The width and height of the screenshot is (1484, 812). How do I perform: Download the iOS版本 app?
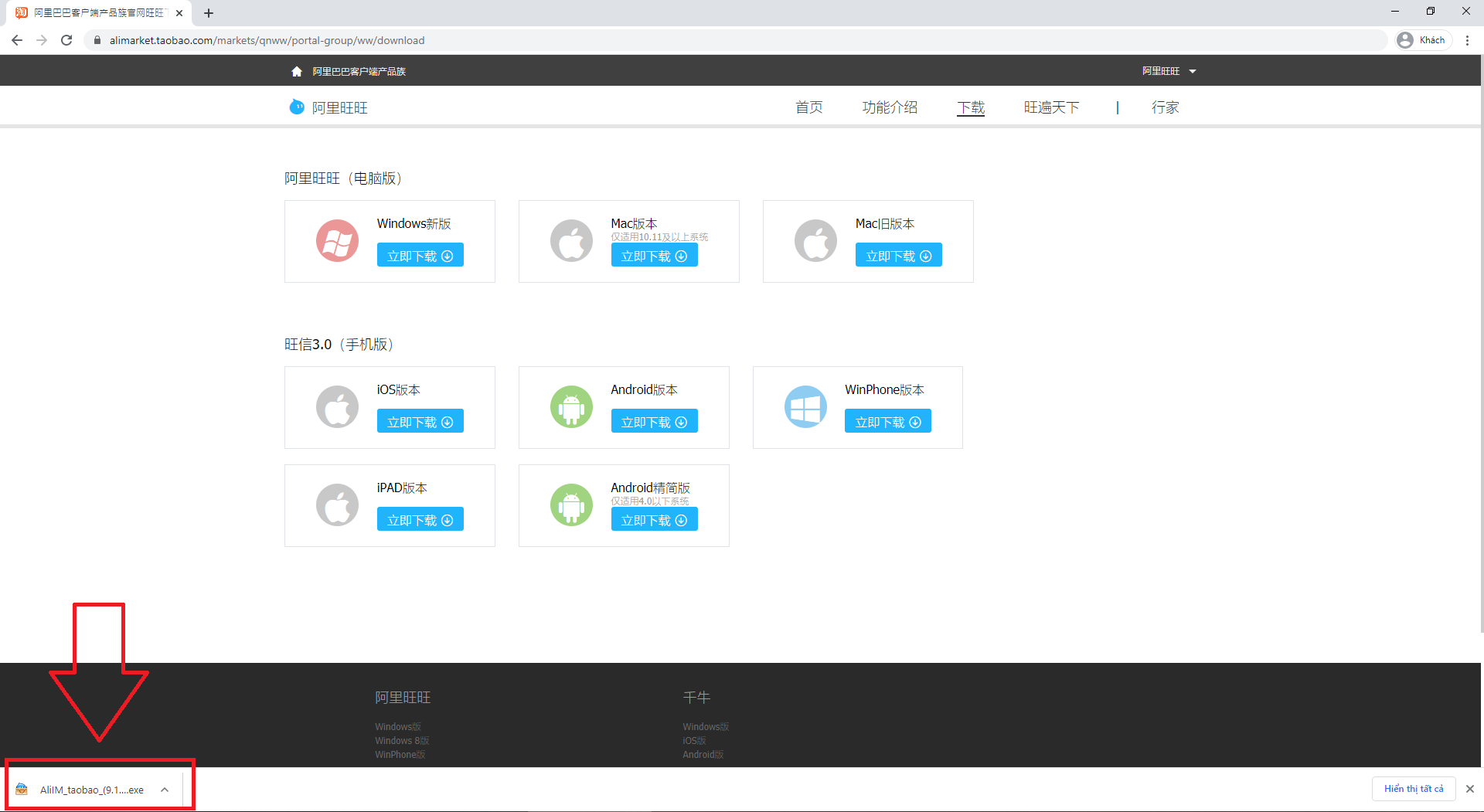click(420, 421)
